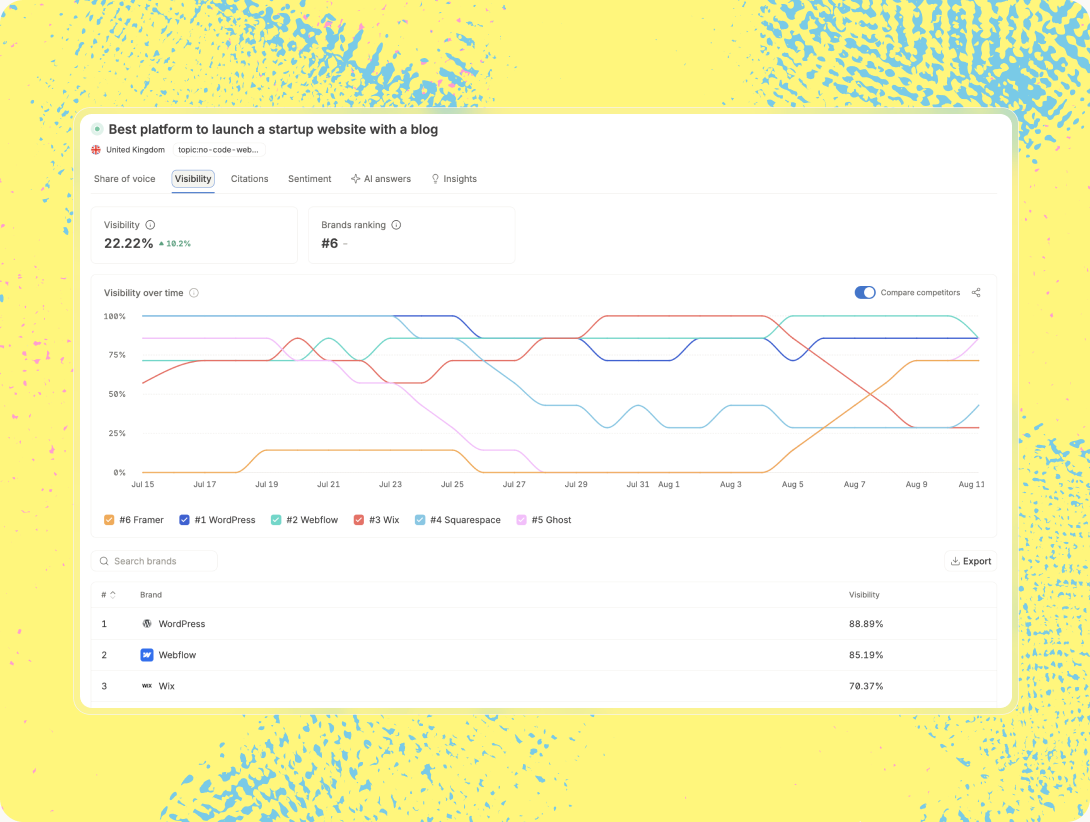Screen dimensions: 1090x822
Task: Click the Webflow row brand name
Action: tap(177, 655)
